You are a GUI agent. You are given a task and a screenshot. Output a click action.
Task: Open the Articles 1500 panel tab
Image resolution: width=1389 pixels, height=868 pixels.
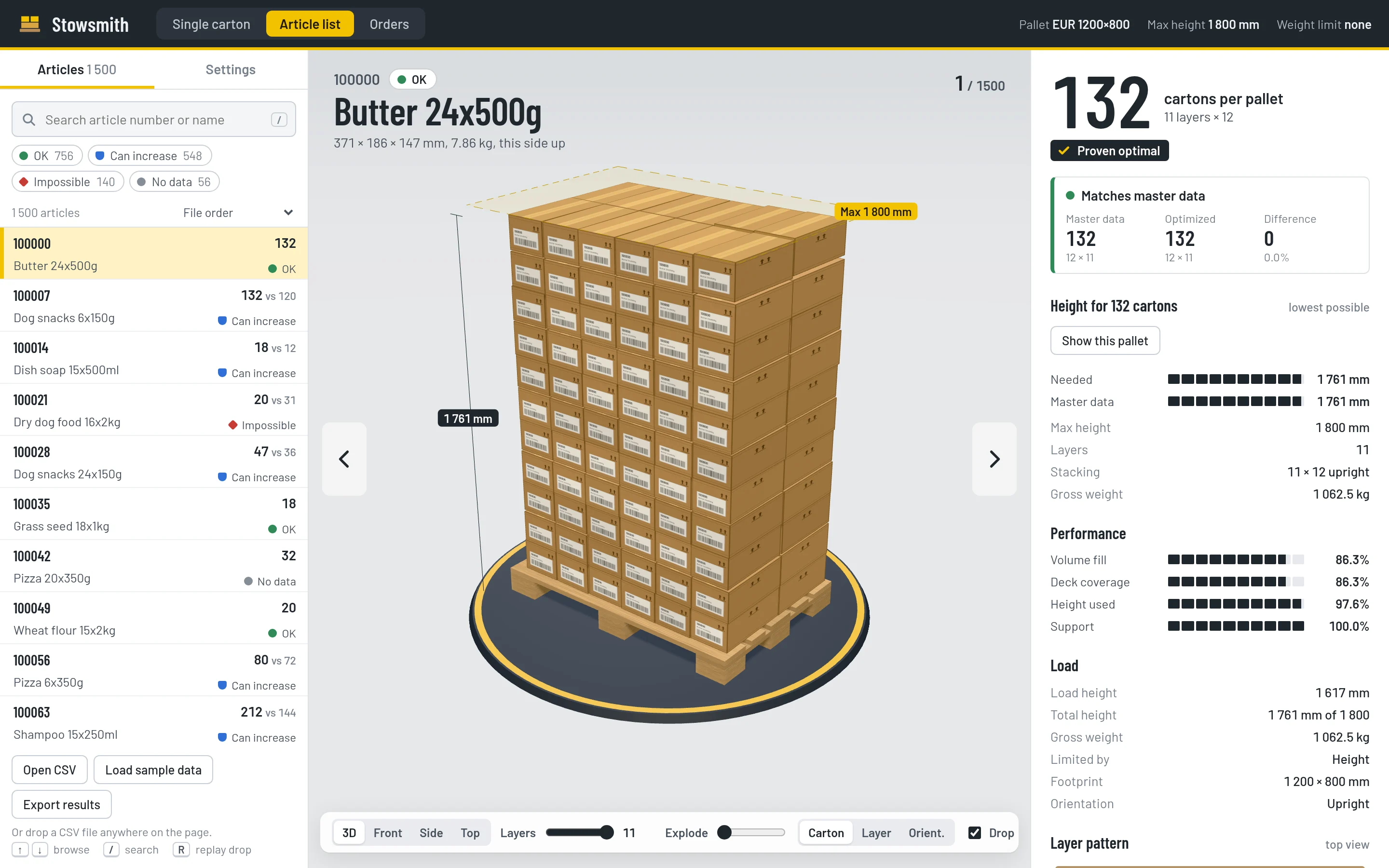[x=77, y=69]
